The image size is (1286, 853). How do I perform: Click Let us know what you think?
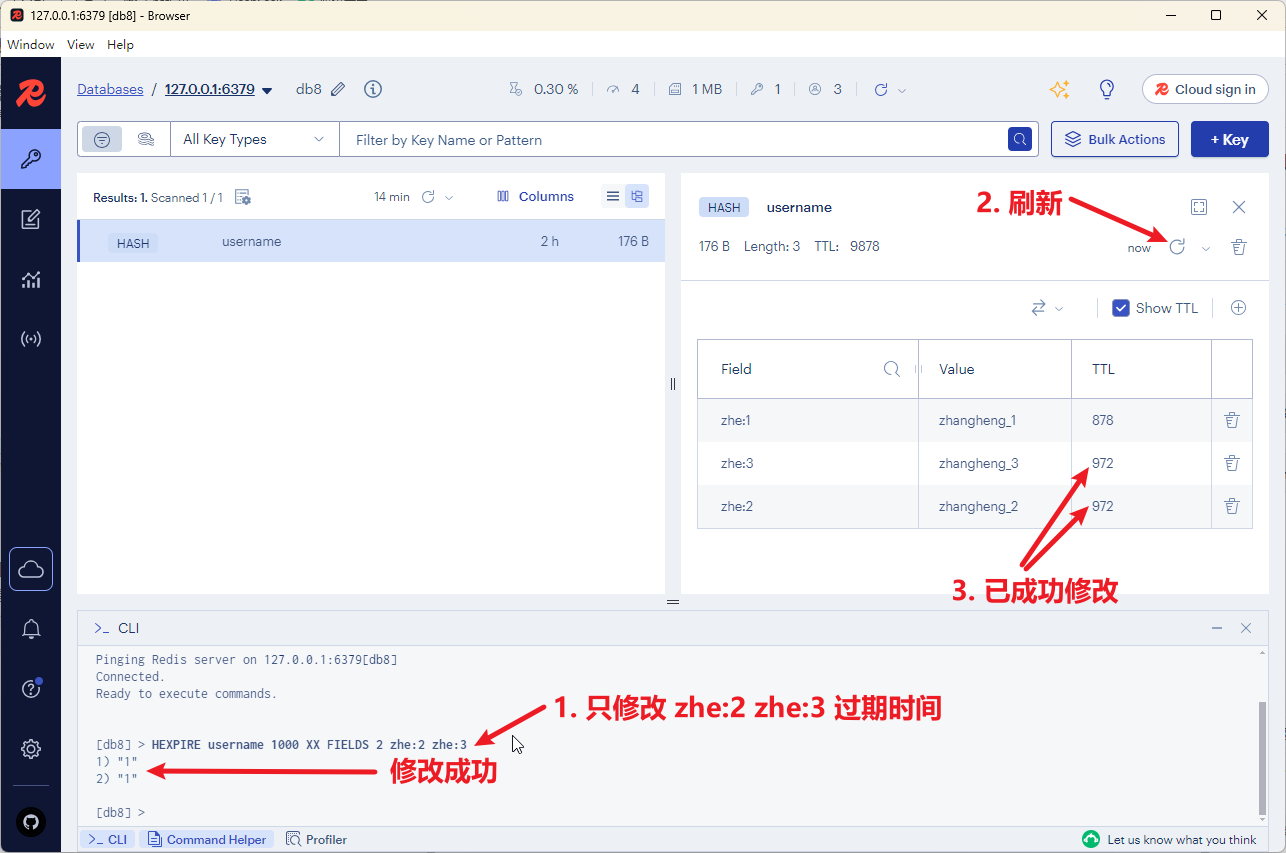click(1170, 839)
